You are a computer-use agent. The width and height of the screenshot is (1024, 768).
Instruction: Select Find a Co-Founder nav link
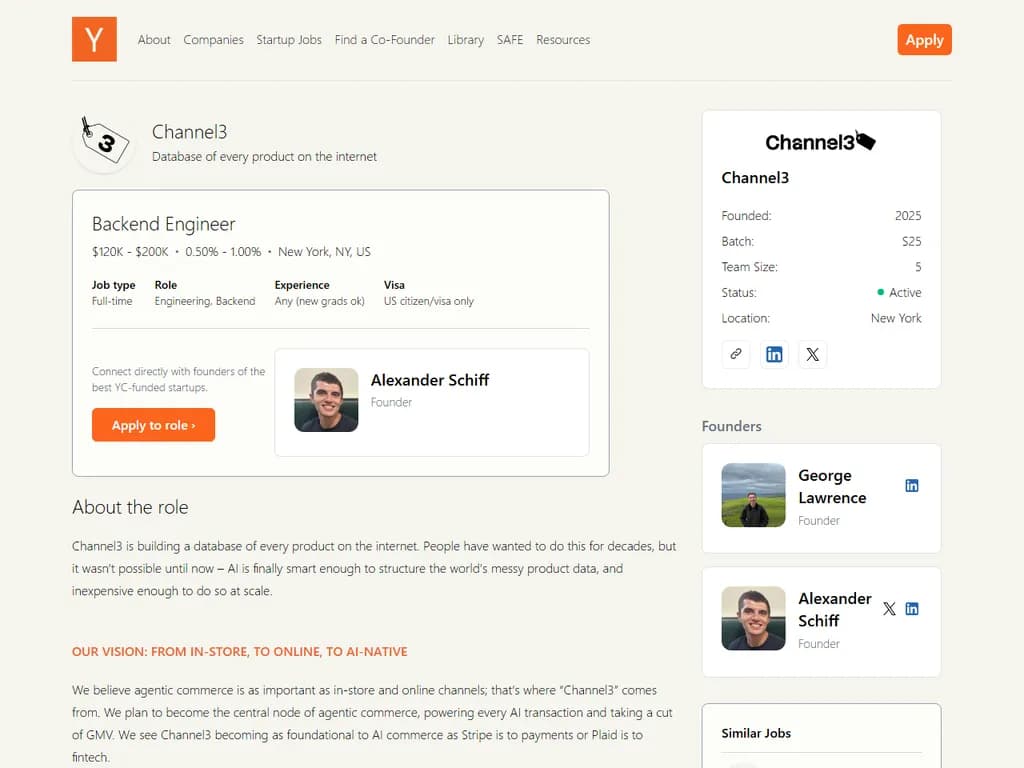point(384,40)
